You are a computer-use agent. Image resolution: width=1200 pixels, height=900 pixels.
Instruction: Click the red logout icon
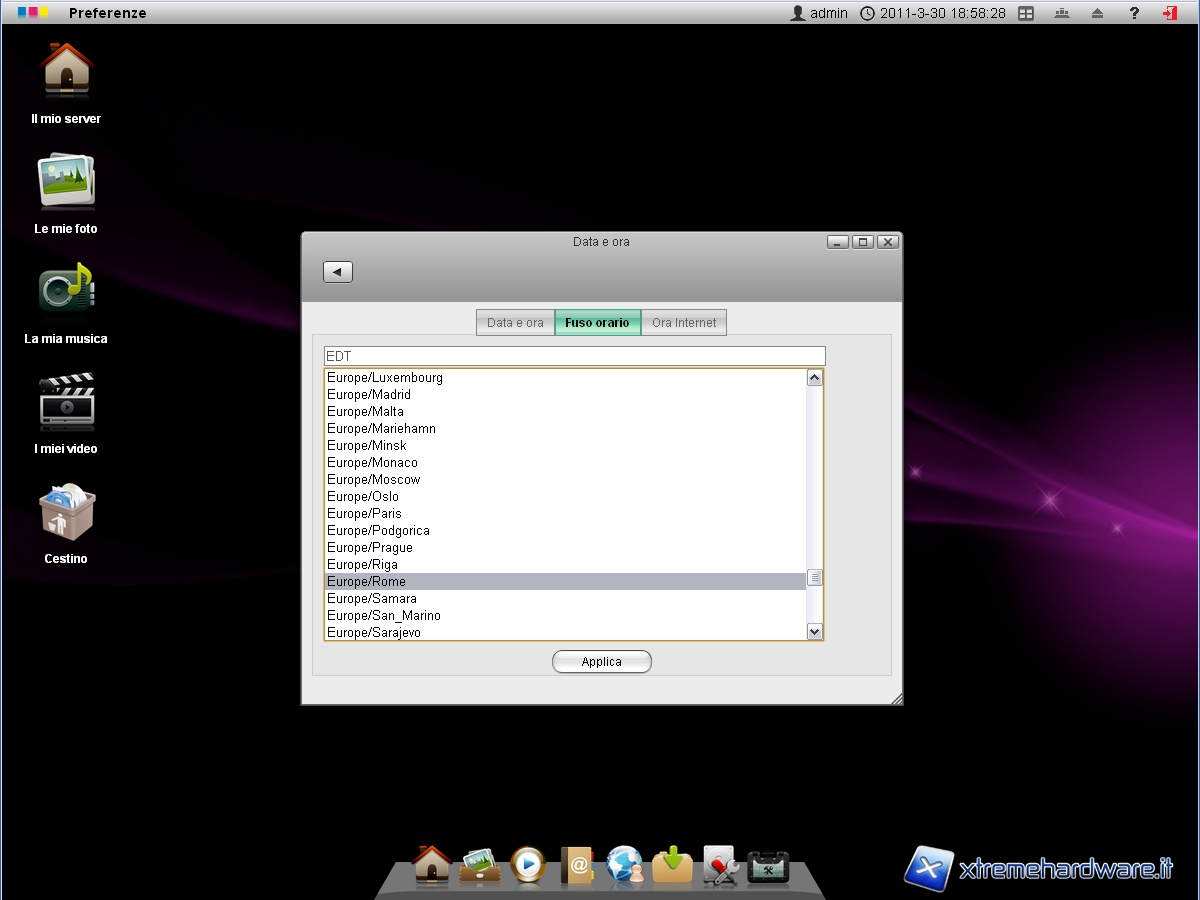click(x=1169, y=13)
